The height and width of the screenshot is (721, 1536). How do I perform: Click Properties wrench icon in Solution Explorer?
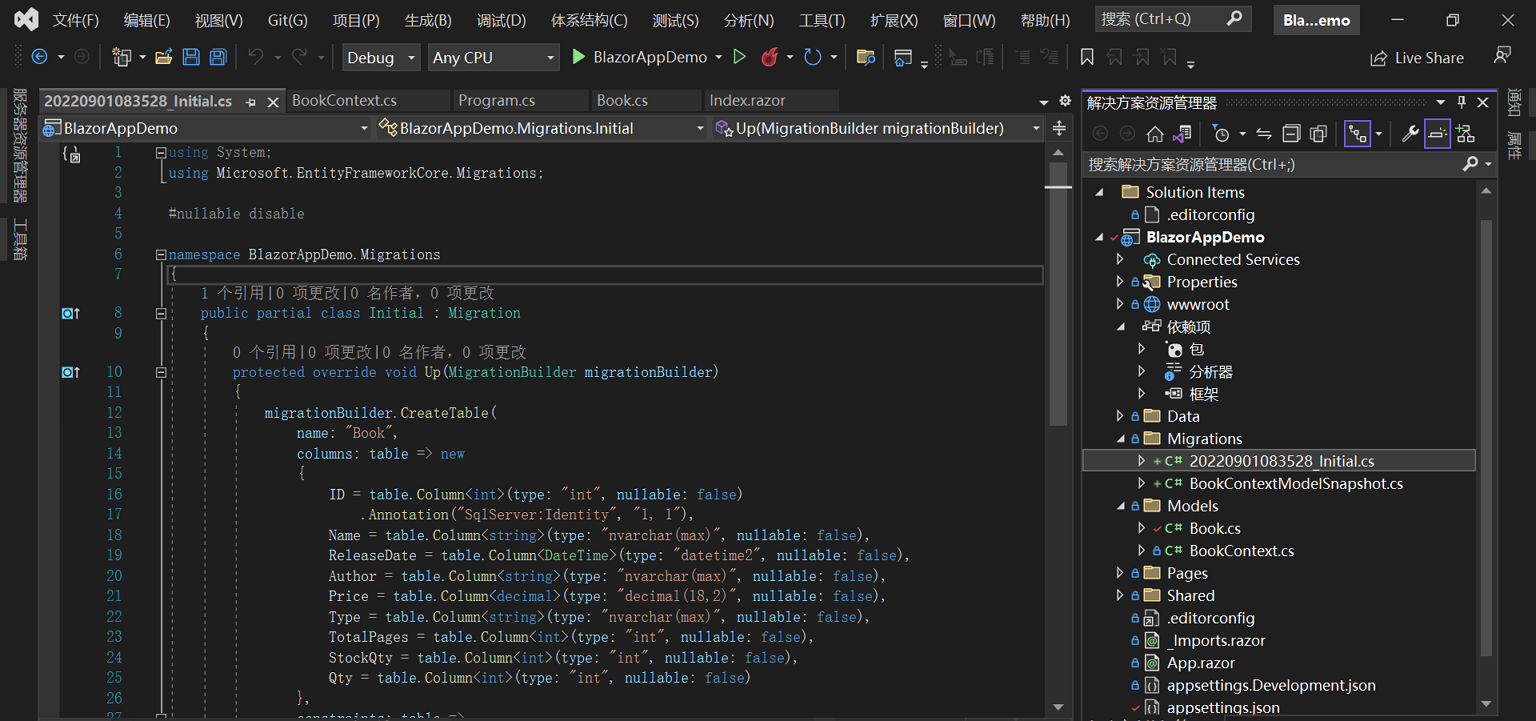(1410, 134)
